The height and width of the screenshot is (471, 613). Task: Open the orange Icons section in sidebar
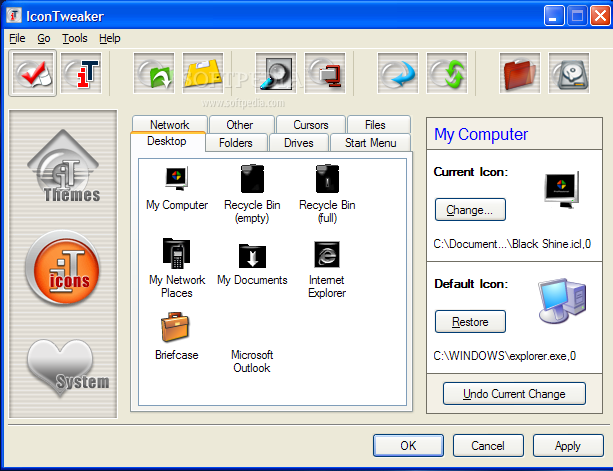63,267
